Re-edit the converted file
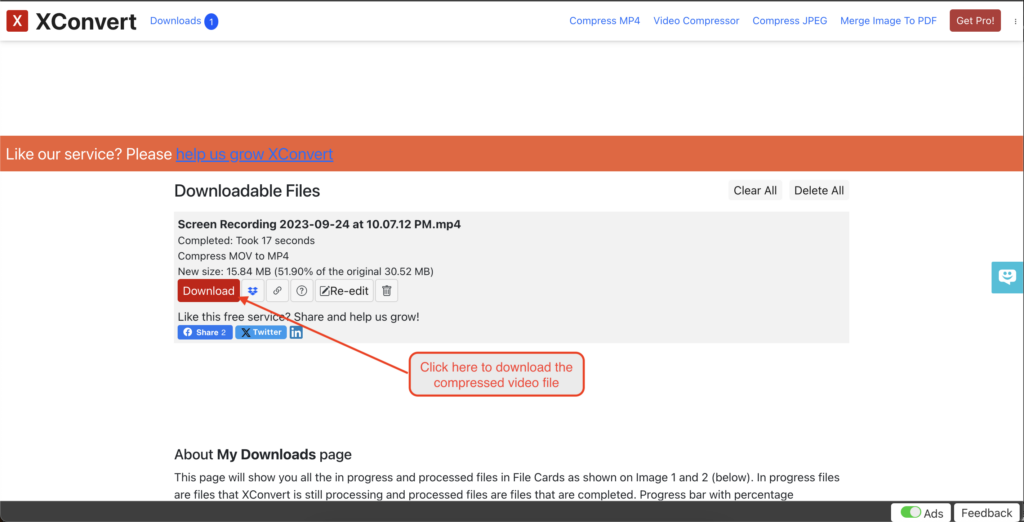Screen dimensions: 1024x522 (344, 291)
